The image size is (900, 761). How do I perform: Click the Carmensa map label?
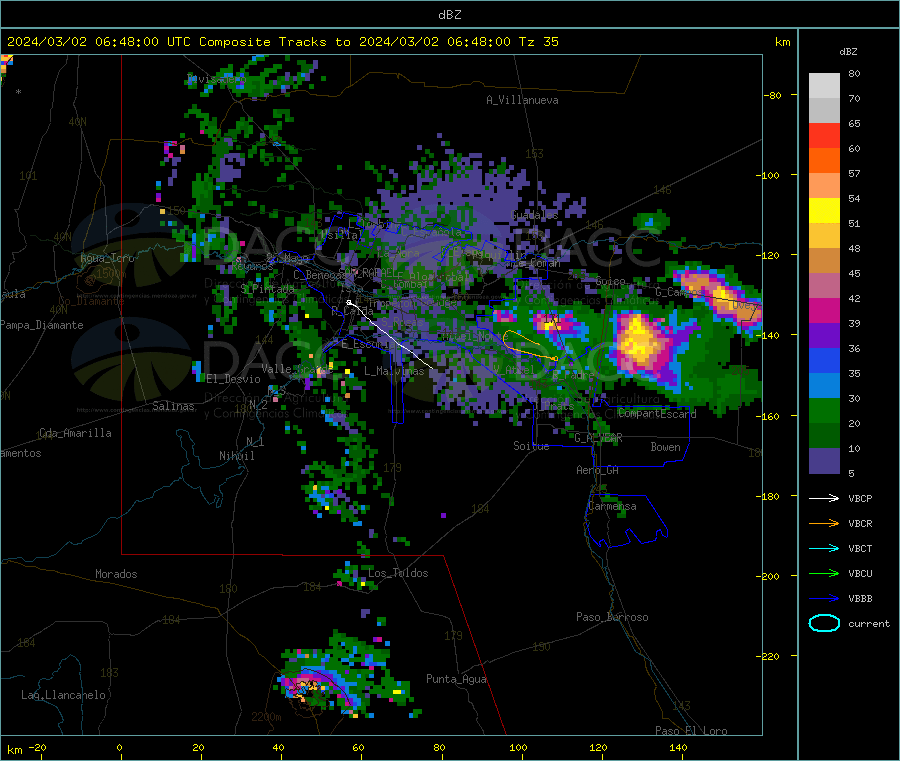(x=612, y=506)
